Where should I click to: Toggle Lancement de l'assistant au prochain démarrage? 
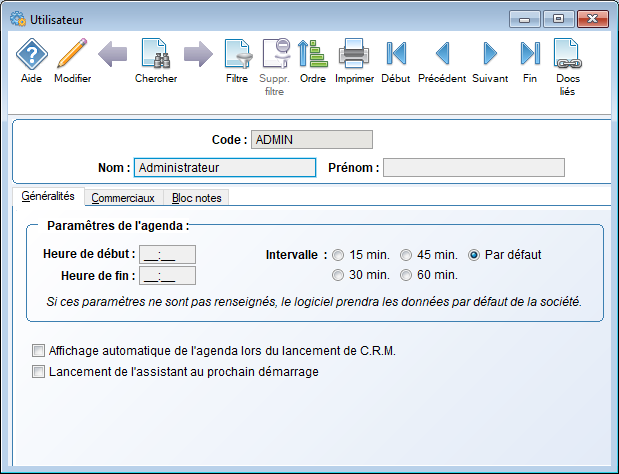click(39, 372)
